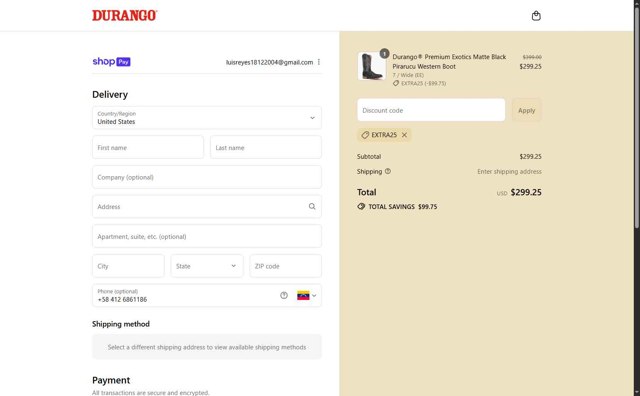Image resolution: width=640 pixels, height=396 pixels.
Task: Click the boot product thumbnail
Action: coord(372,66)
